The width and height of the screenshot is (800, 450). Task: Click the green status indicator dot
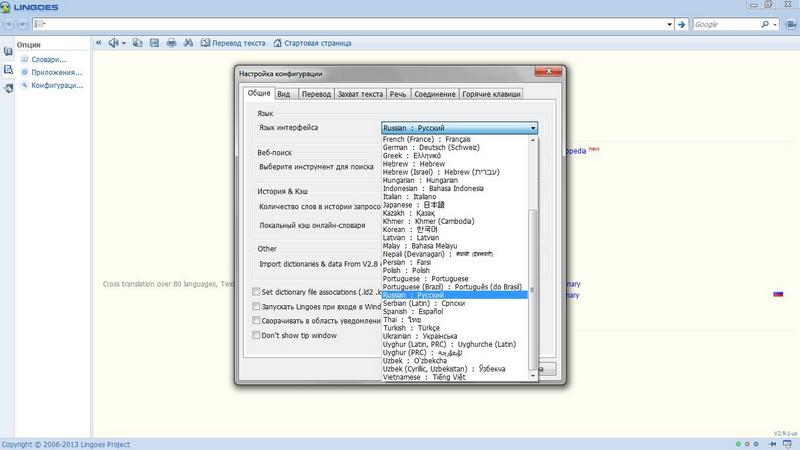click(738, 444)
